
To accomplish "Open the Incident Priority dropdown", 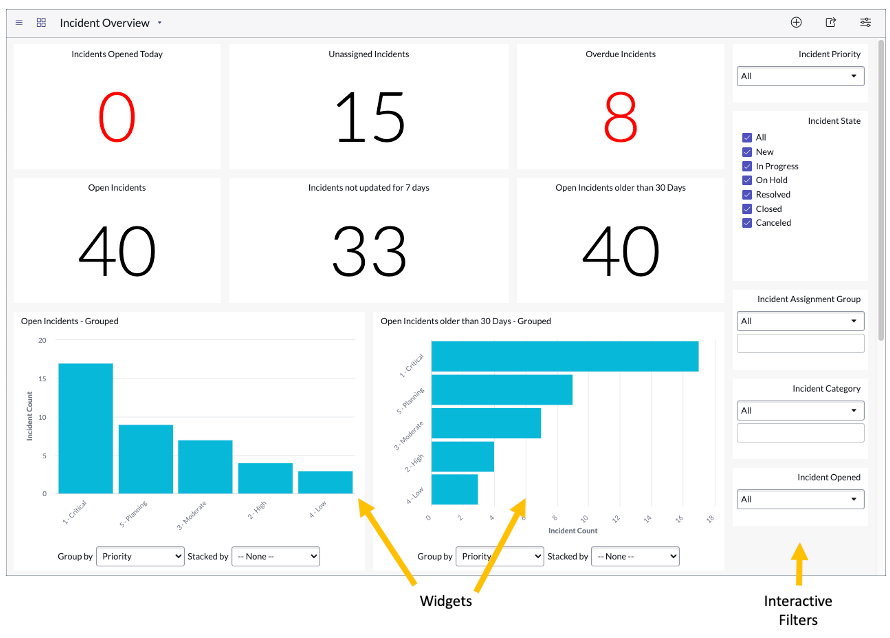I will coord(800,76).
